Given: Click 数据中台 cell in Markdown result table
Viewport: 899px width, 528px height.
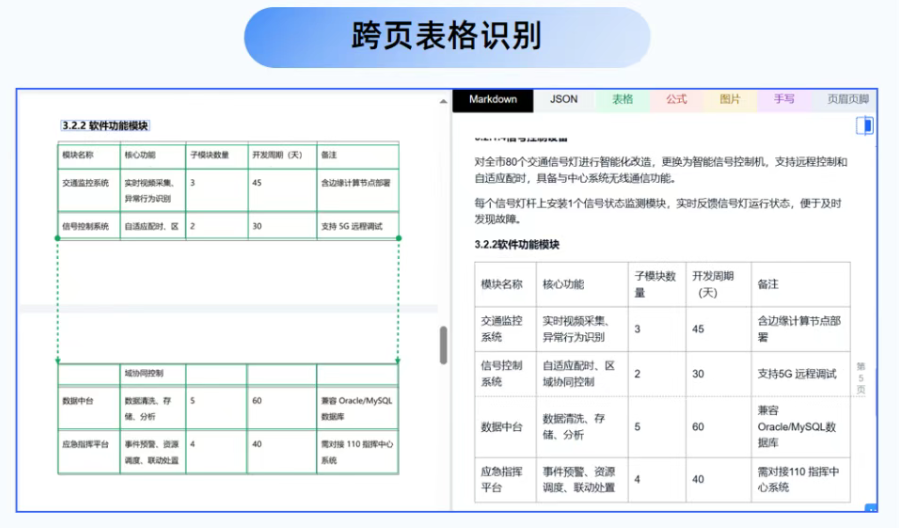Looking at the screenshot, I should pos(505,427).
